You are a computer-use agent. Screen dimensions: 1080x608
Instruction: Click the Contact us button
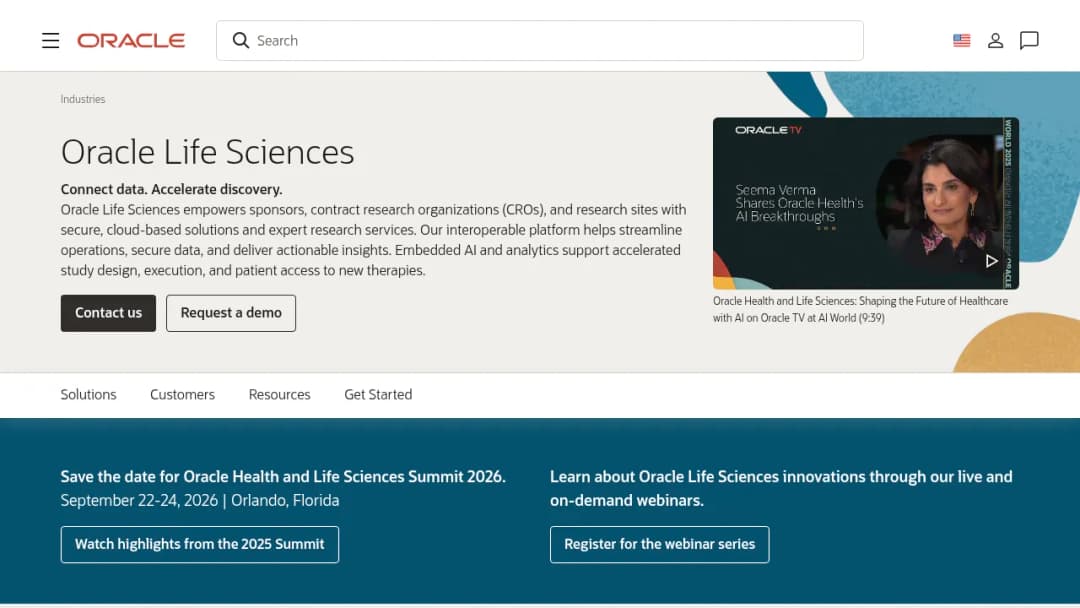[108, 313]
